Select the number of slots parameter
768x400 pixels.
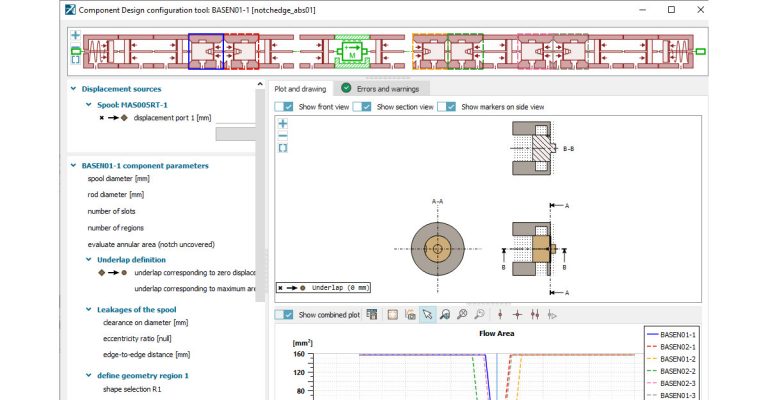pos(111,212)
